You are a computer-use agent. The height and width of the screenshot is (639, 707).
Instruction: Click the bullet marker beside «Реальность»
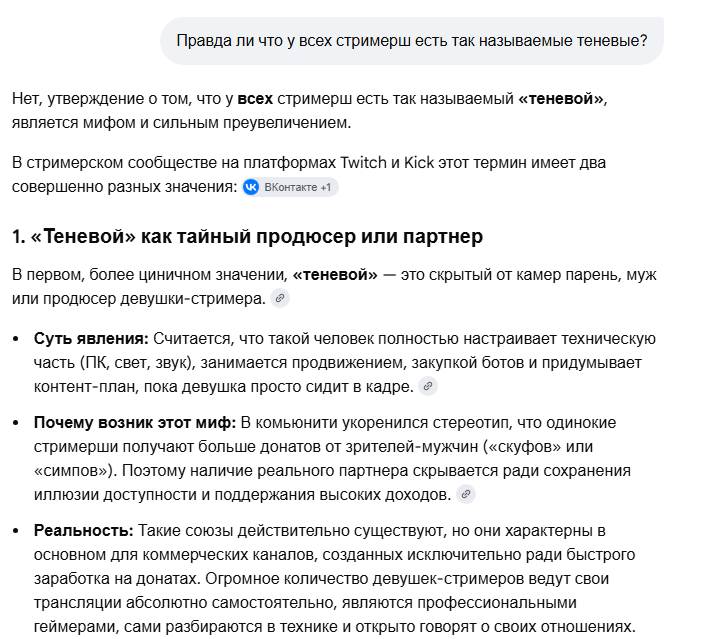(16, 531)
